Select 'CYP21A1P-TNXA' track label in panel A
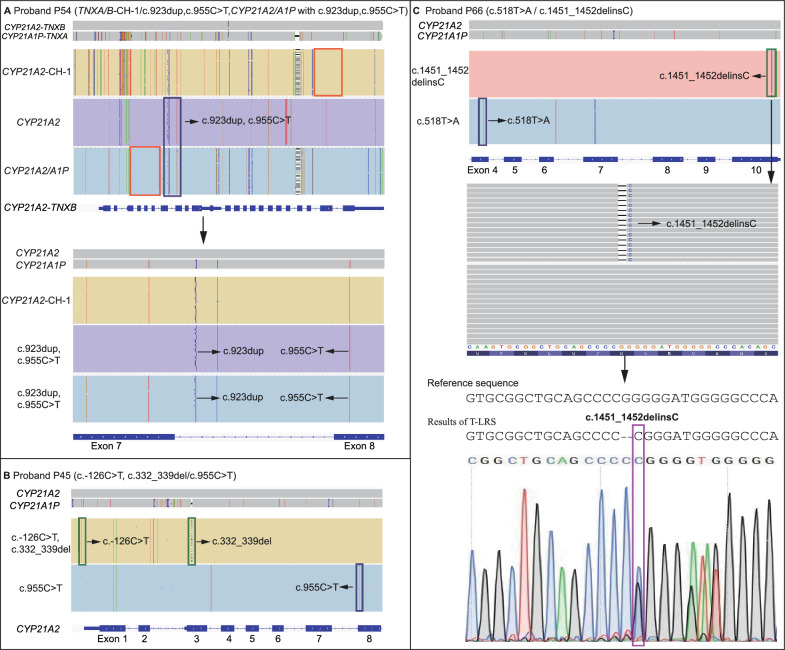The image size is (785, 650). 35,37
